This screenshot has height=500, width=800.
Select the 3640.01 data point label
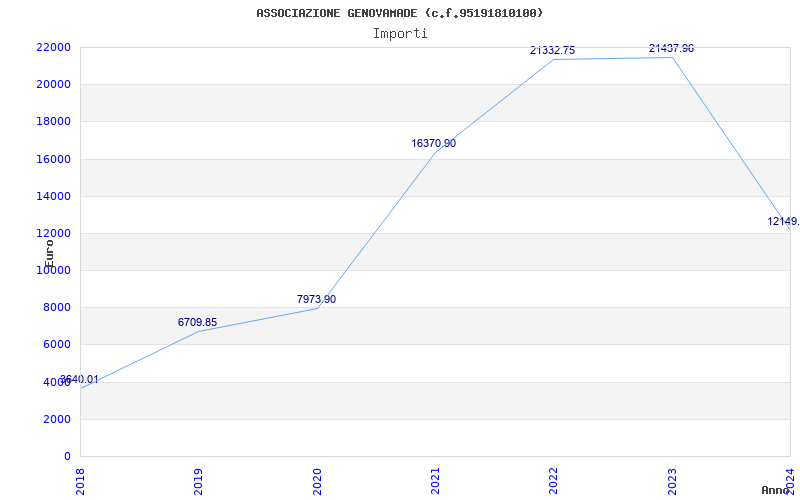pyautogui.click(x=80, y=379)
